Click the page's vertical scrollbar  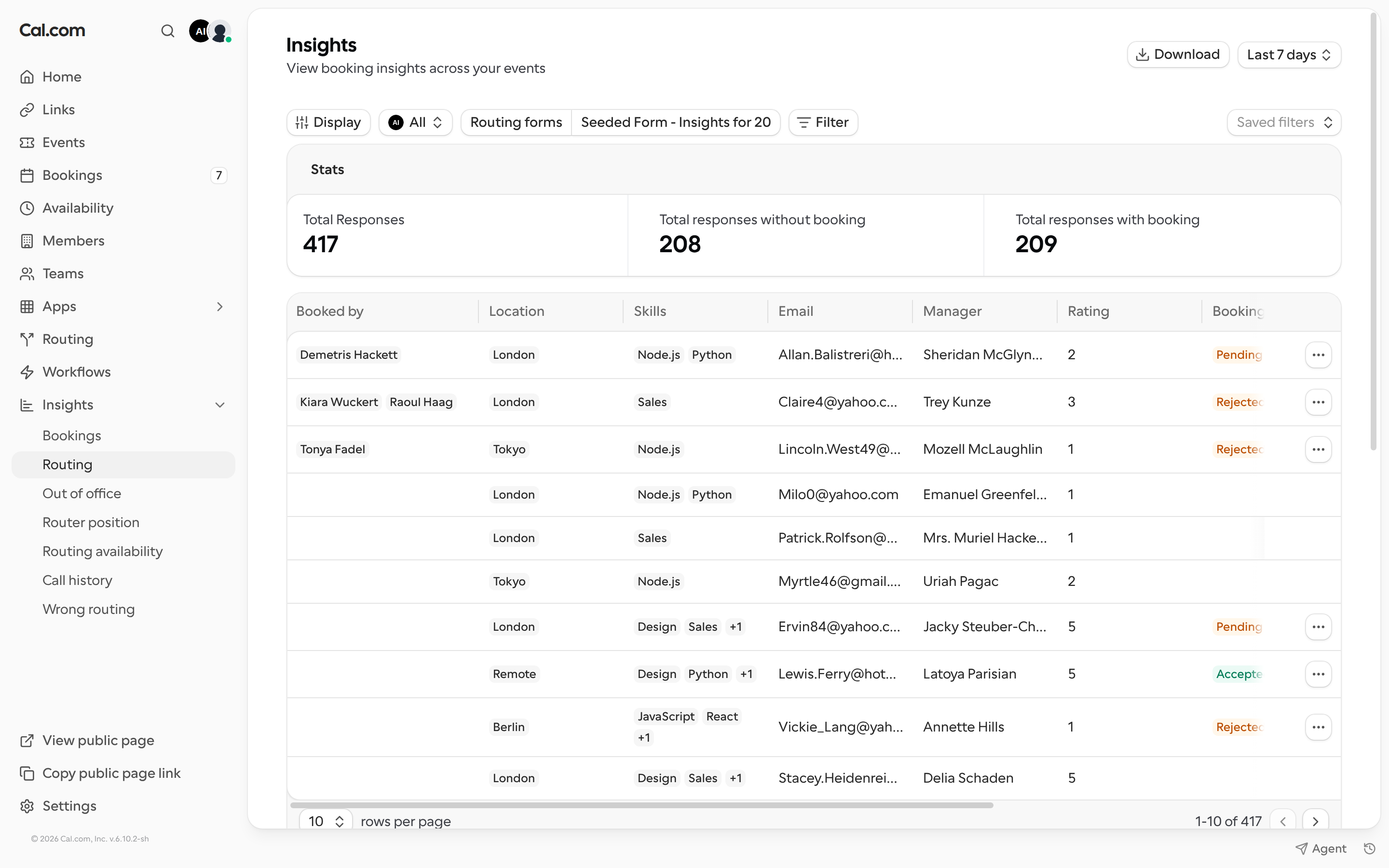click(x=1373, y=231)
